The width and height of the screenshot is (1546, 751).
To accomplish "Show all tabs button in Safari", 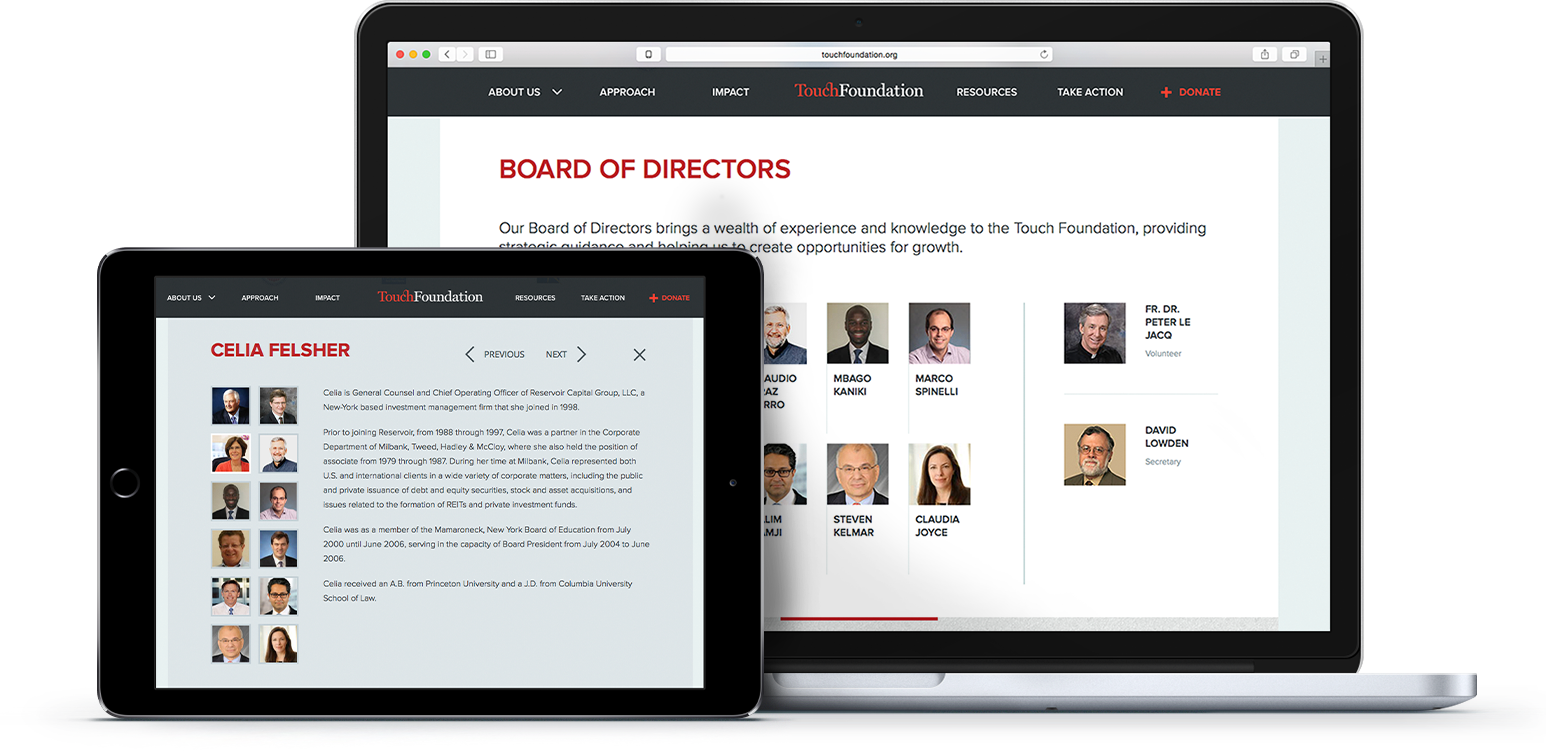I will click(x=1293, y=54).
